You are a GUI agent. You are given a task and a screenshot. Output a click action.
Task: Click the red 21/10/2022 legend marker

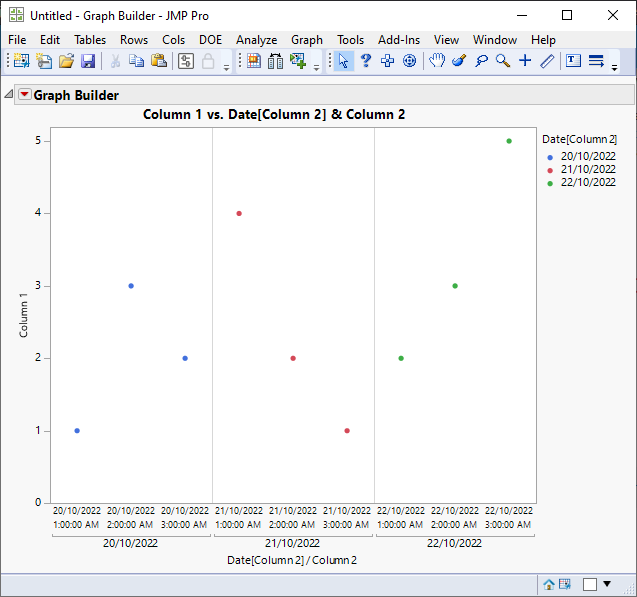(549, 169)
